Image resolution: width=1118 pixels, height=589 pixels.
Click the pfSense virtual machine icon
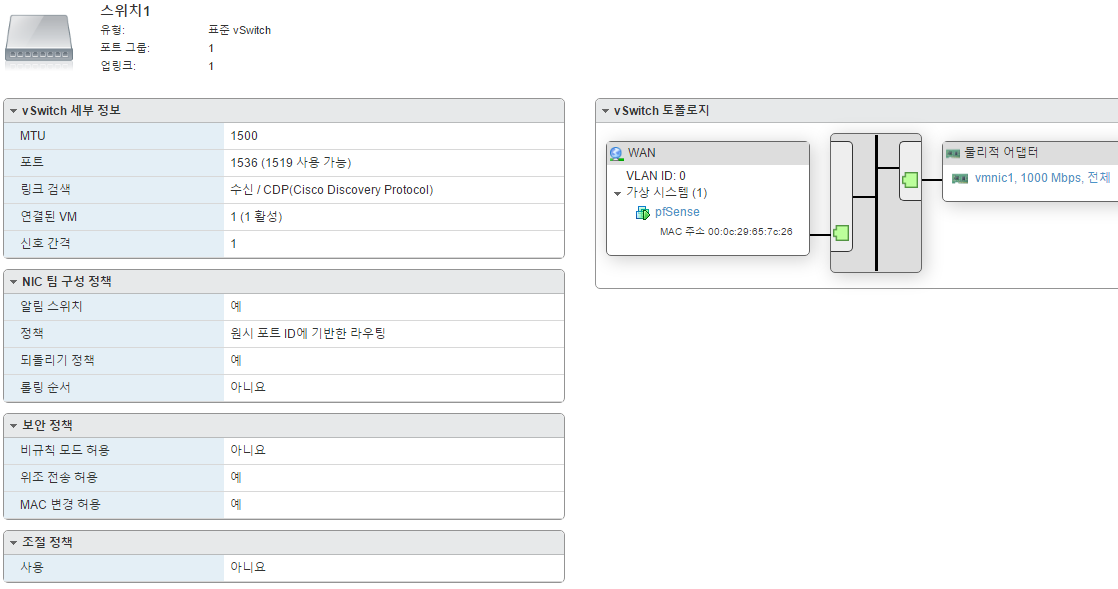pyautogui.click(x=642, y=213)
